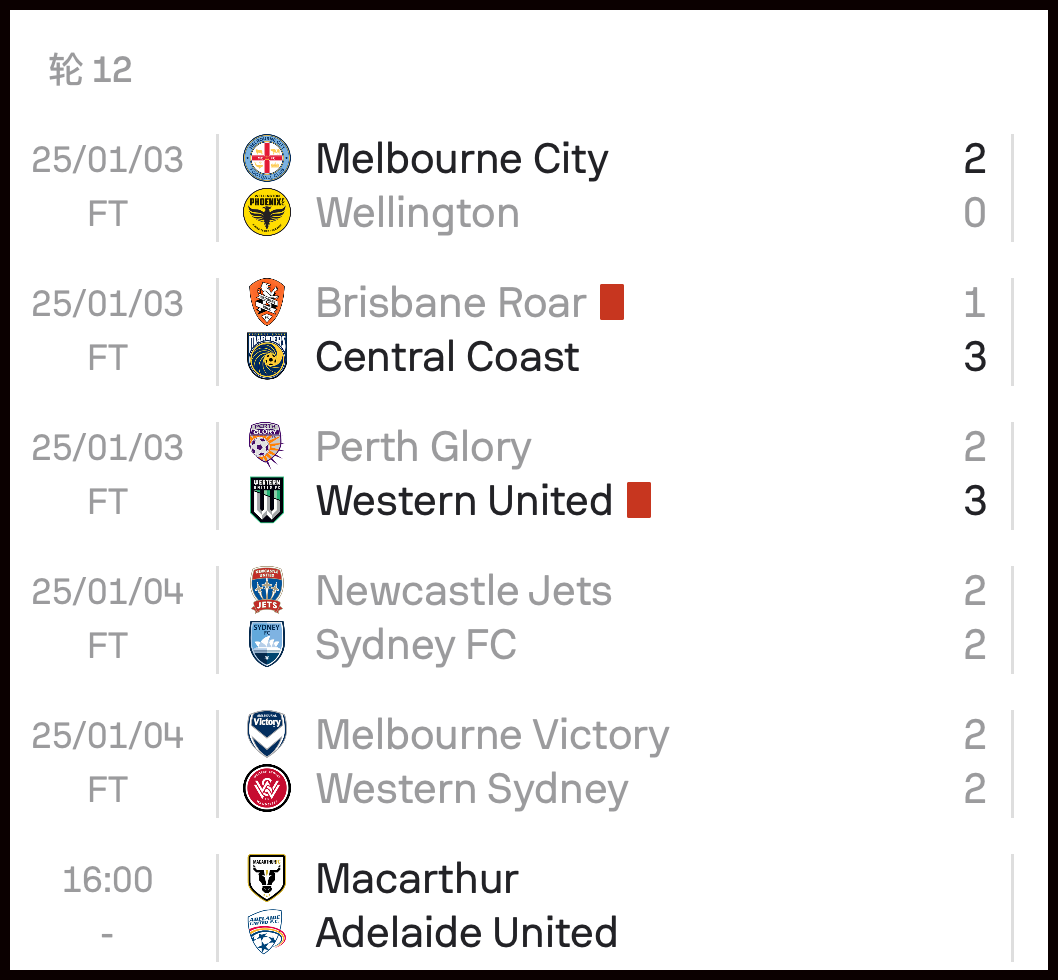Open the Melbourne City team name link
The image size is (1058, 980).
point(462,159)
